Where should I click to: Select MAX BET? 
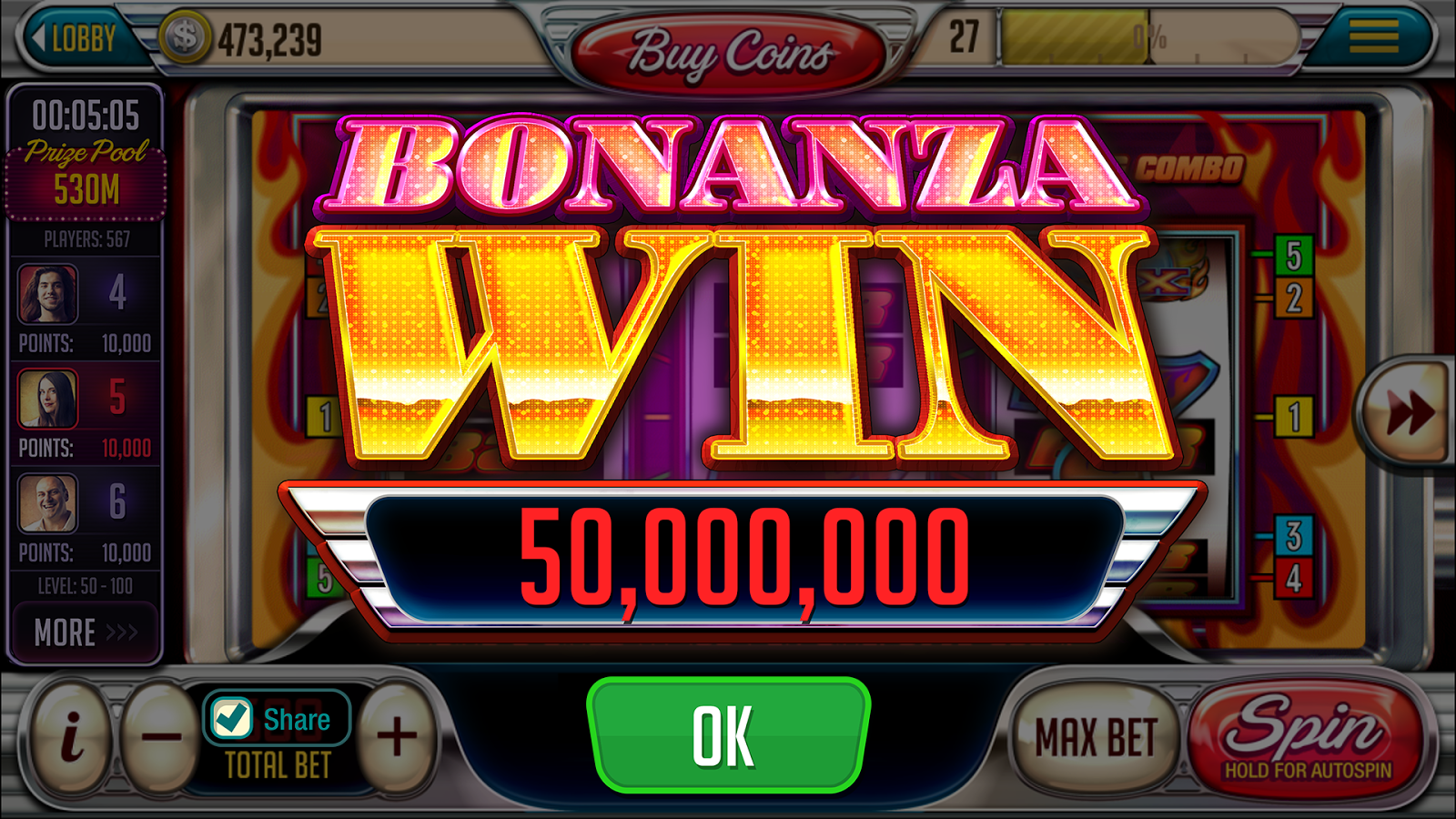[x=1096, y=736]
